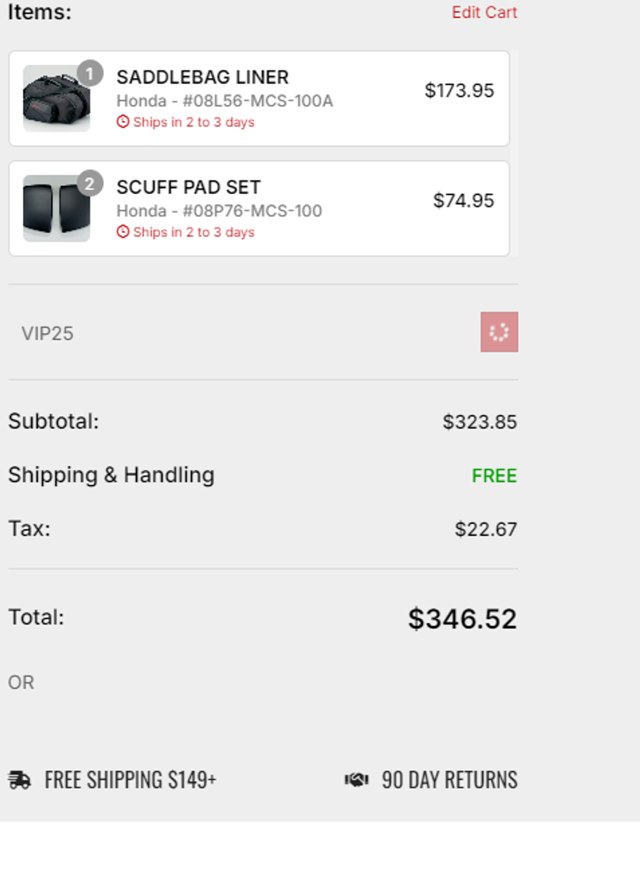Click part number #08L56-MCS-100A
The width and height of the screenshot is (640, 870).
(x=257, y=101)
